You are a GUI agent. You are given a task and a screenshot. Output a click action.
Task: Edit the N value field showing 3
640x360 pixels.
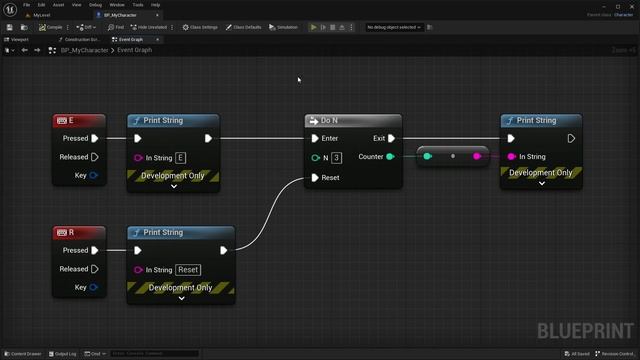(x=336, y=158)
